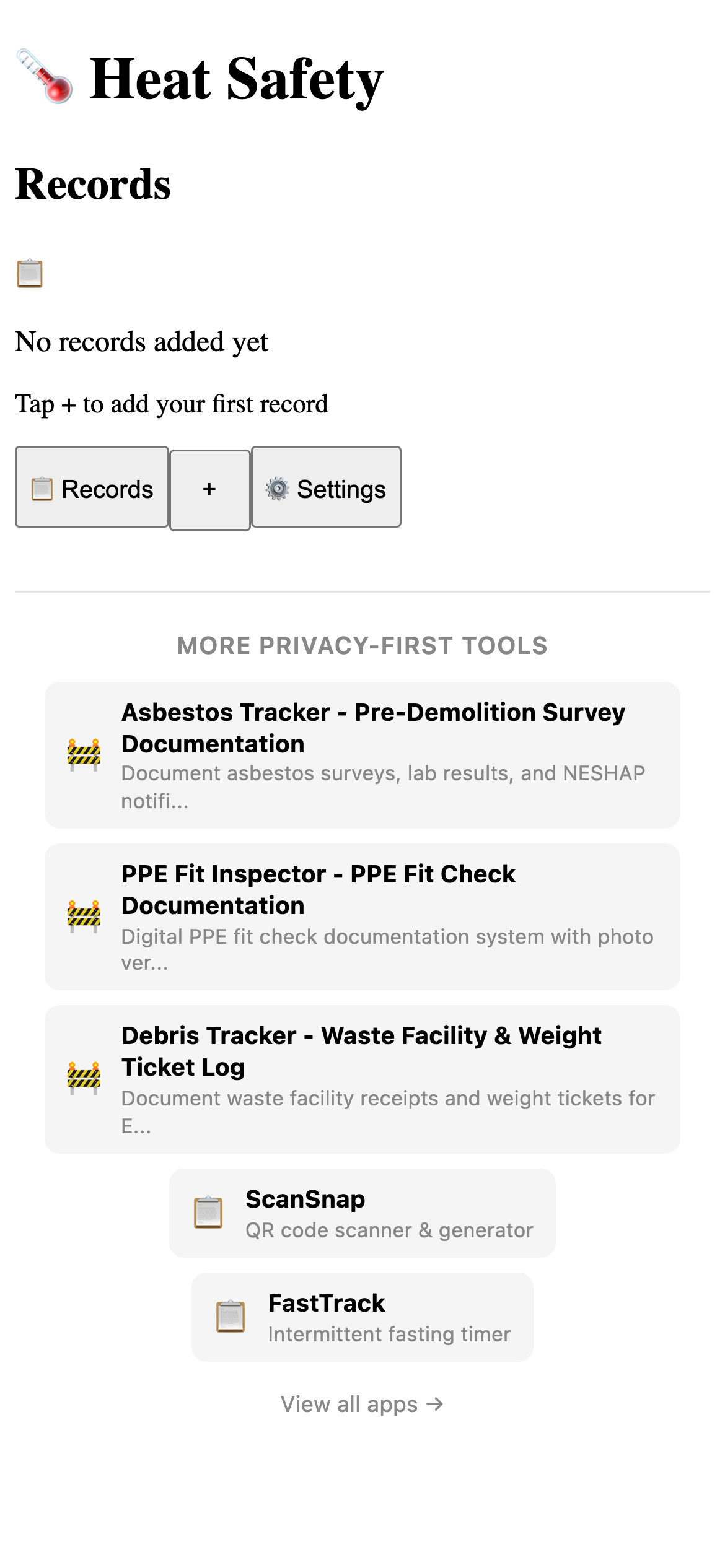Viewport: 725px width, 1568px height.
Task: Click the clipboard icon above empty records message
Action: click(x=29, y=272)
